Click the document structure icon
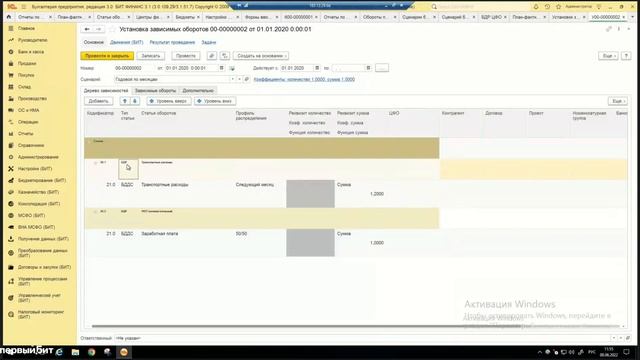This screenshot has width=640, height=360. coord(225,56)
